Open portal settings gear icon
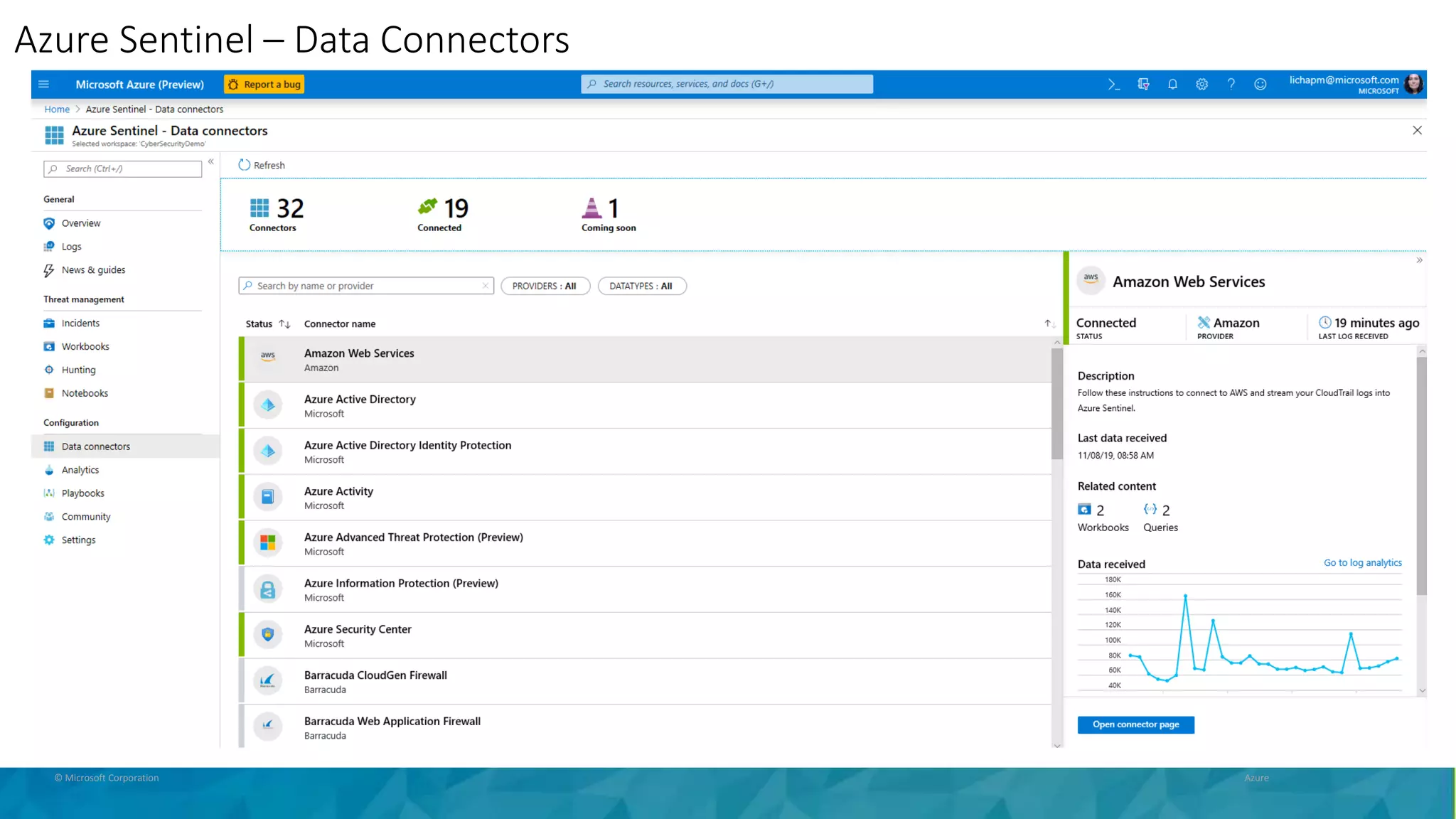This screenshot has height=819, width=1456. click(x=1201, y=85)
